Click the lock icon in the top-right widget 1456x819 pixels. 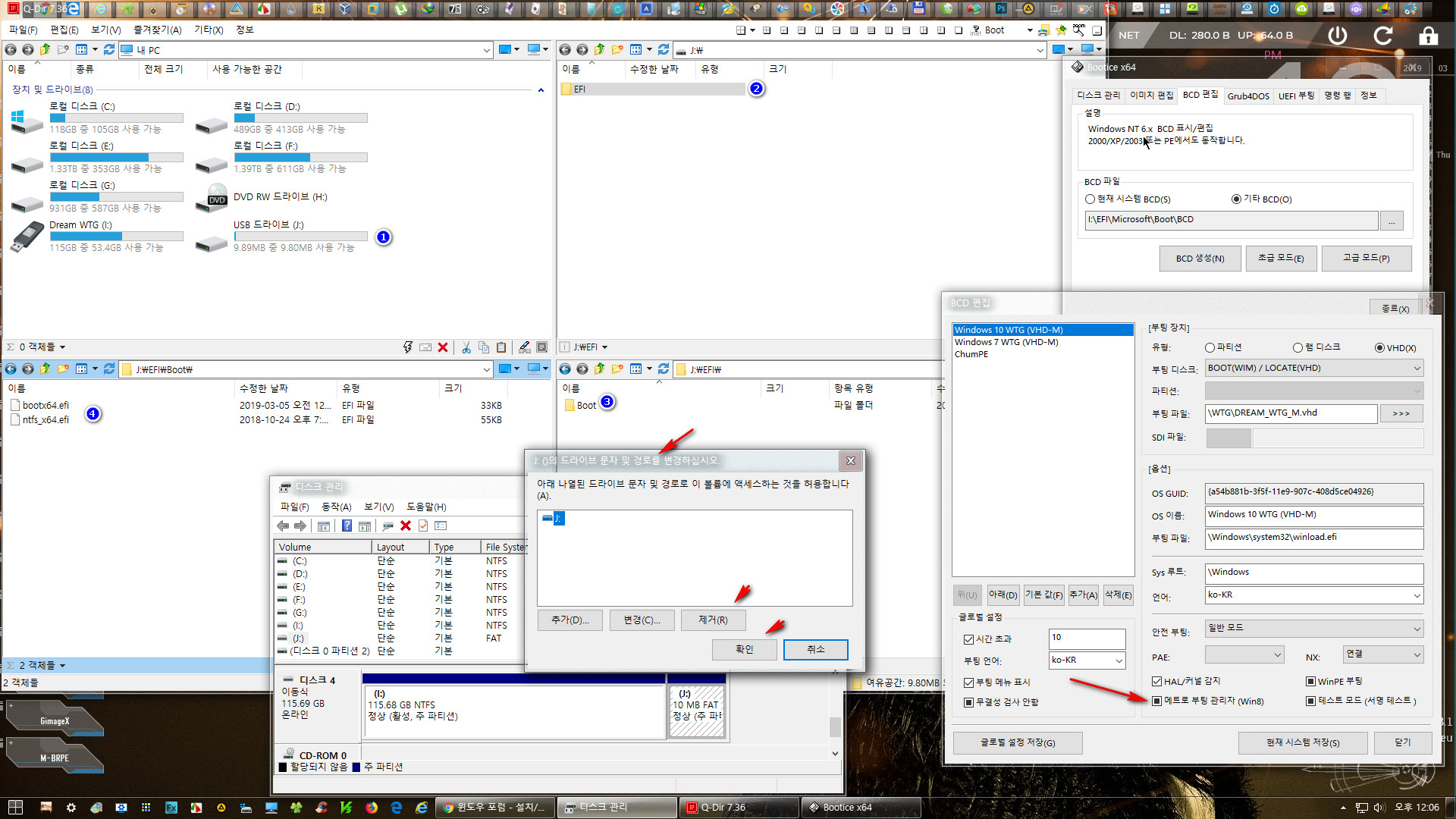[x=1429, y=36]
